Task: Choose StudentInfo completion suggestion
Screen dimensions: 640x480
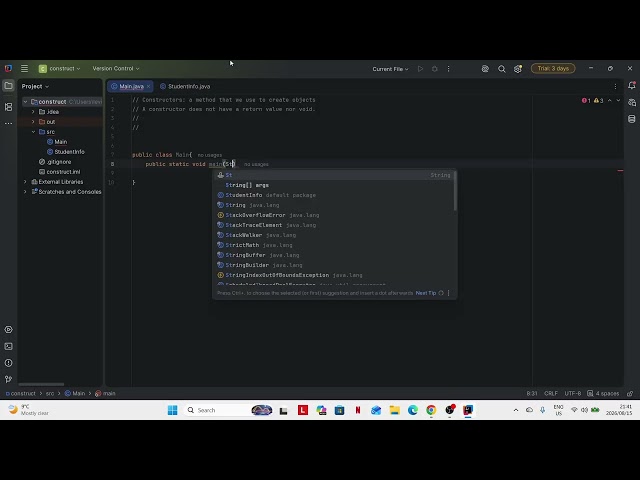Action: pyautogui.click(x=333, y=195)
